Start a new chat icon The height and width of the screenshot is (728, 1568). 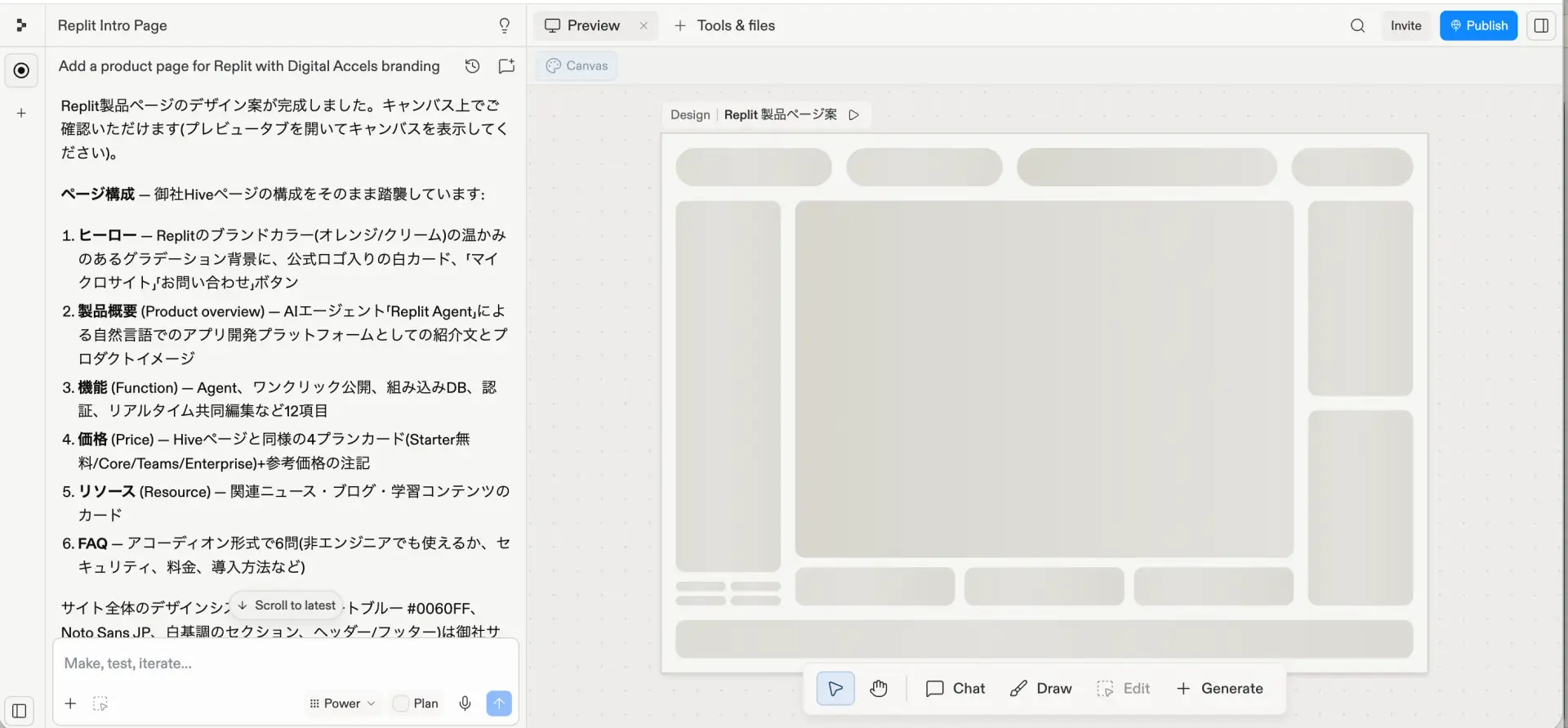click(x=506, y=66)
